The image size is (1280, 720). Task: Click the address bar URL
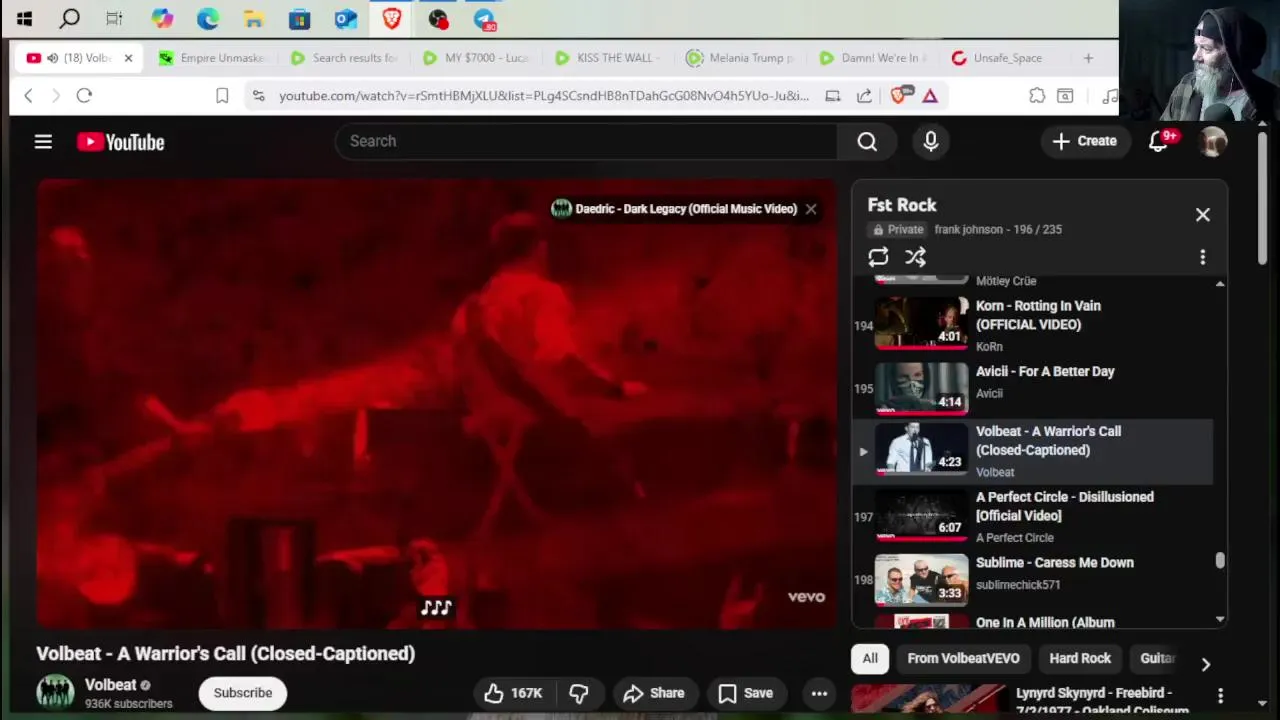[x=544, y=96]
